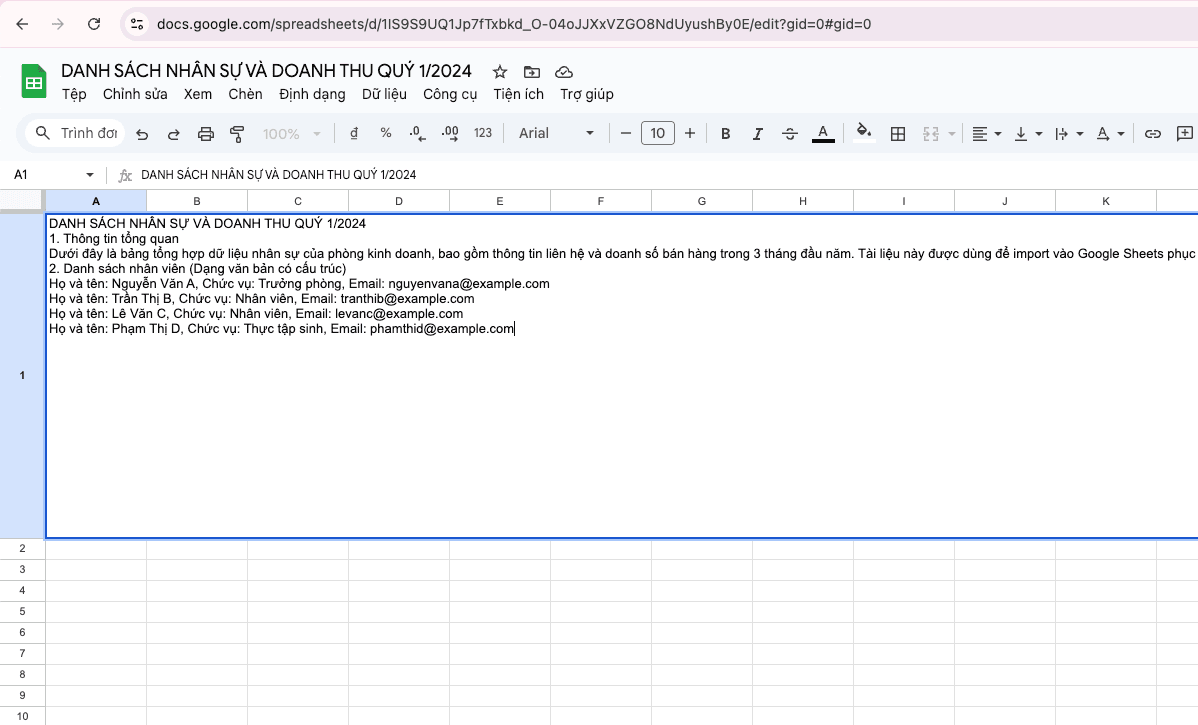The image size is (1198, 725).
Task: Click the move to folder icon
Action: (532, 72)
